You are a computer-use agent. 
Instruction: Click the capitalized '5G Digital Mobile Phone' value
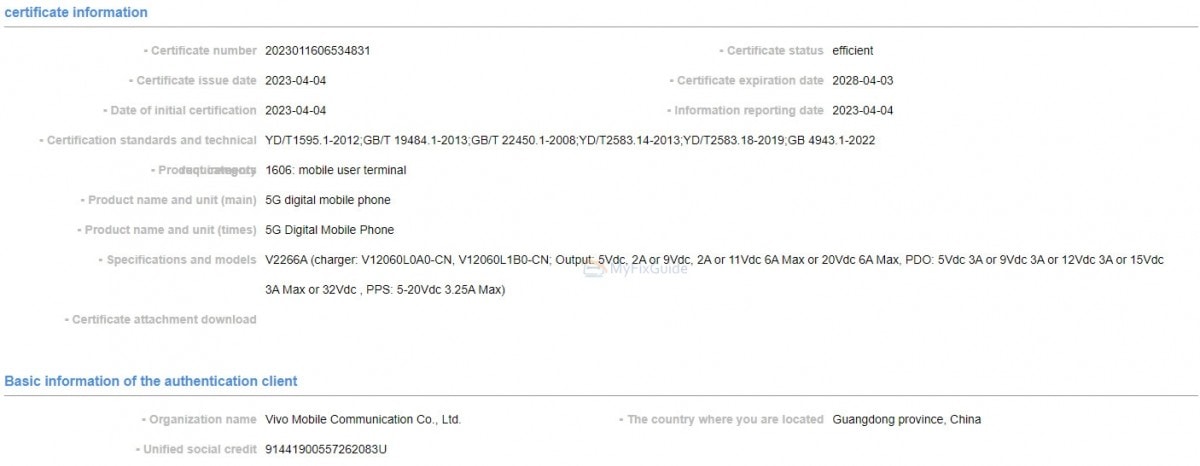click(329, 230)
